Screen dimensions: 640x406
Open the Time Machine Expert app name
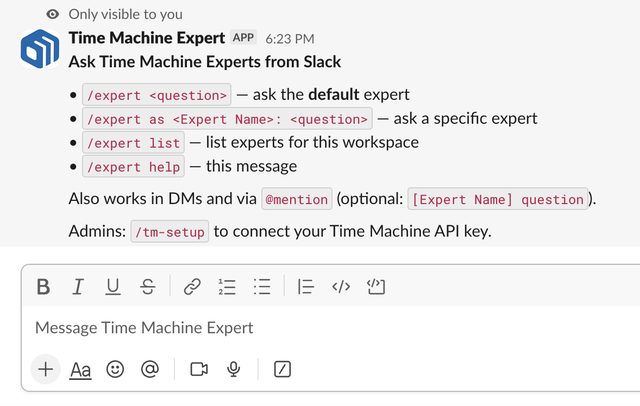point(147,38)
